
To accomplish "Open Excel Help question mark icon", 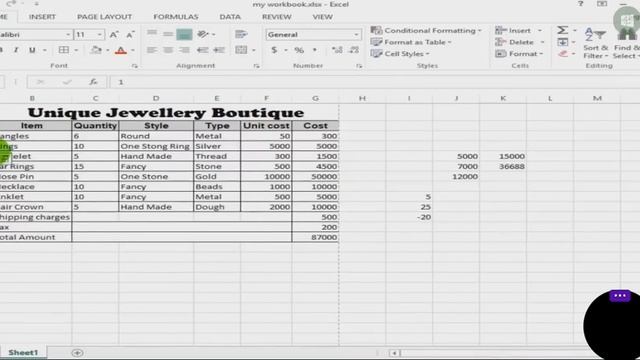I will click(580, 4).
